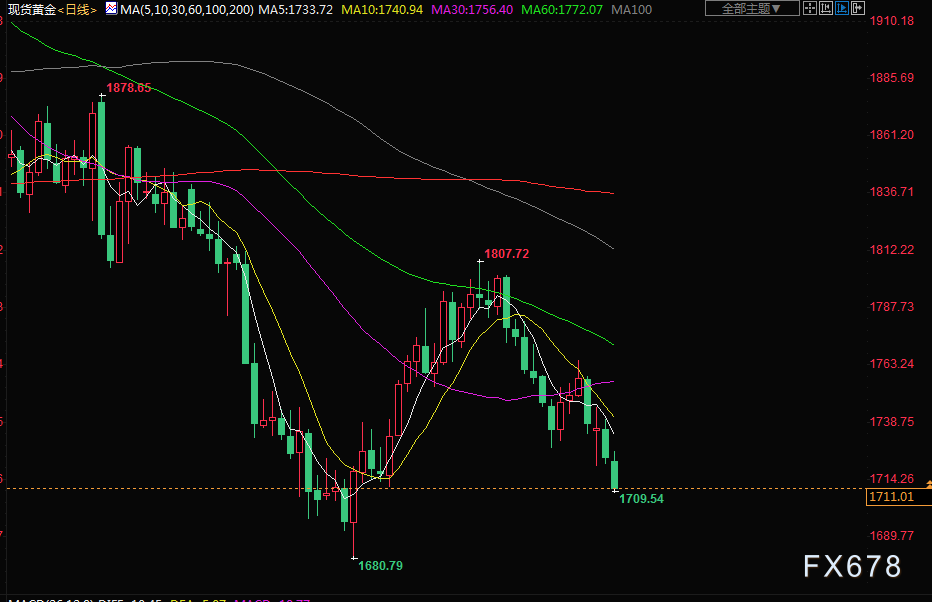932x602 pixels.
Task: Click the current price tag 1711.01
Action: (892, 497)
